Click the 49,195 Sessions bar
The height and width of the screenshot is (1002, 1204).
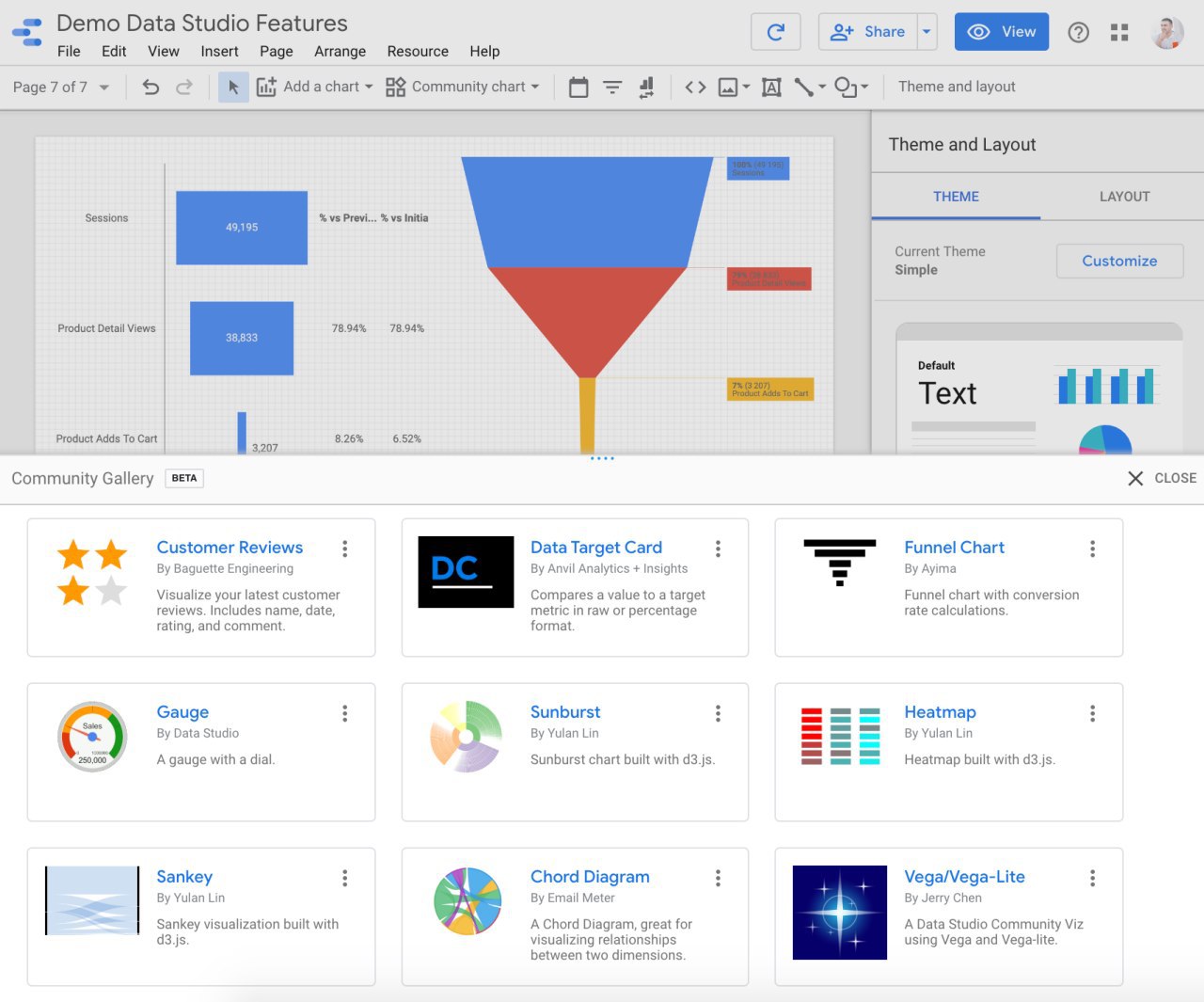[x=242, y=228]
